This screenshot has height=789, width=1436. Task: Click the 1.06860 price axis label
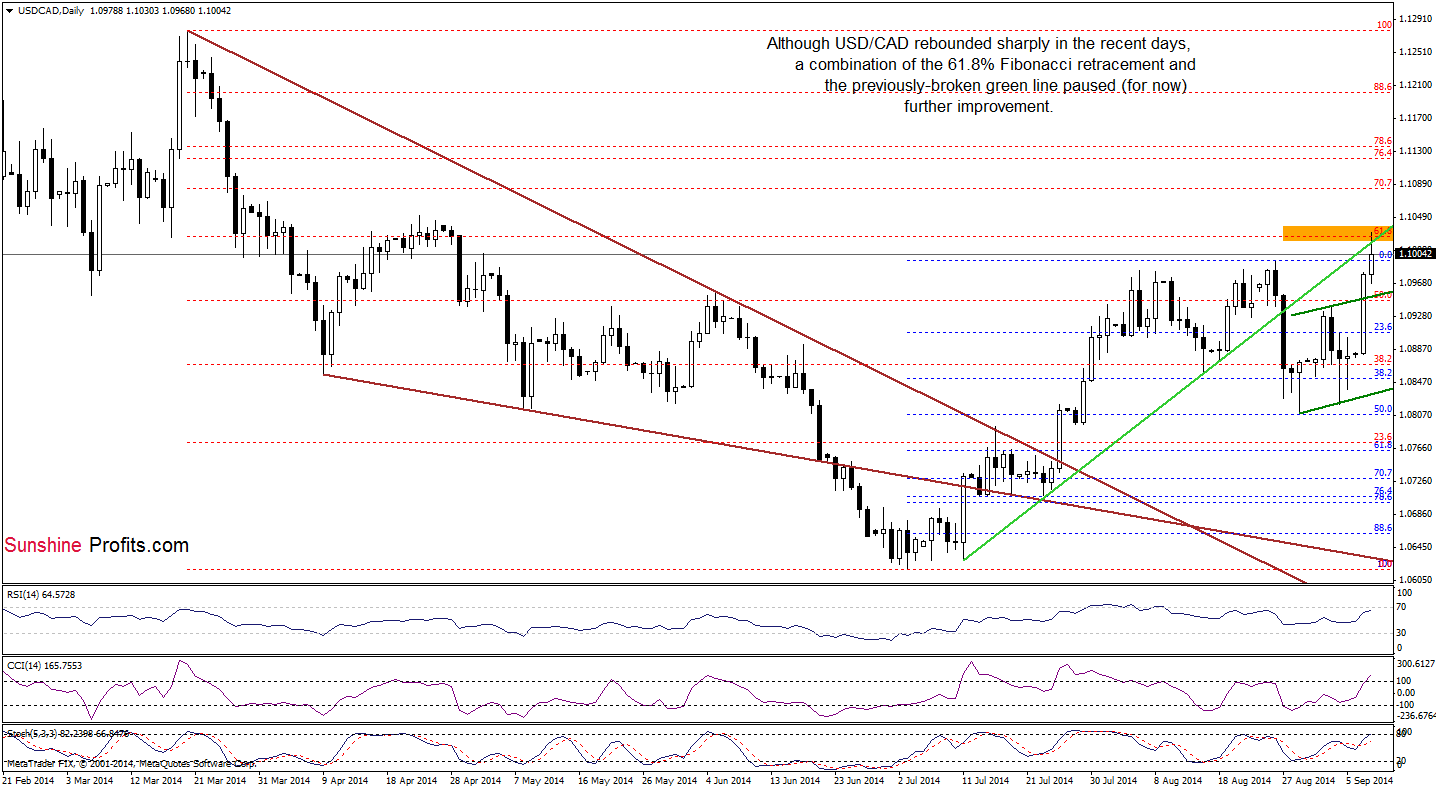pos(1414,513)
